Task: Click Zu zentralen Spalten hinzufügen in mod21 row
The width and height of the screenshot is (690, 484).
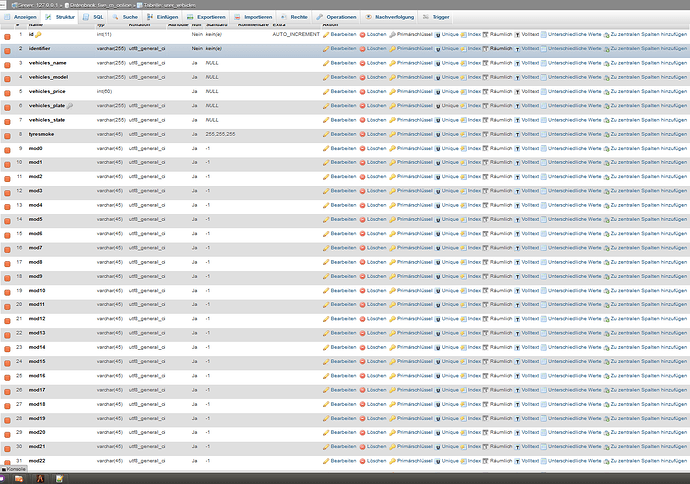Action: (x=649, y=447)
